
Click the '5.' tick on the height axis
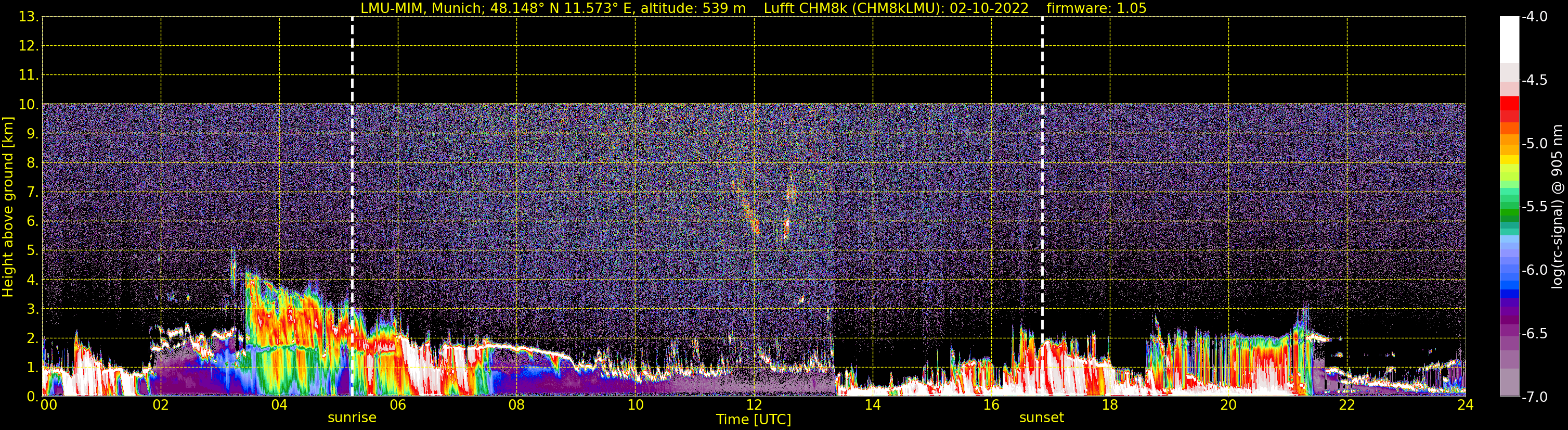32,251
